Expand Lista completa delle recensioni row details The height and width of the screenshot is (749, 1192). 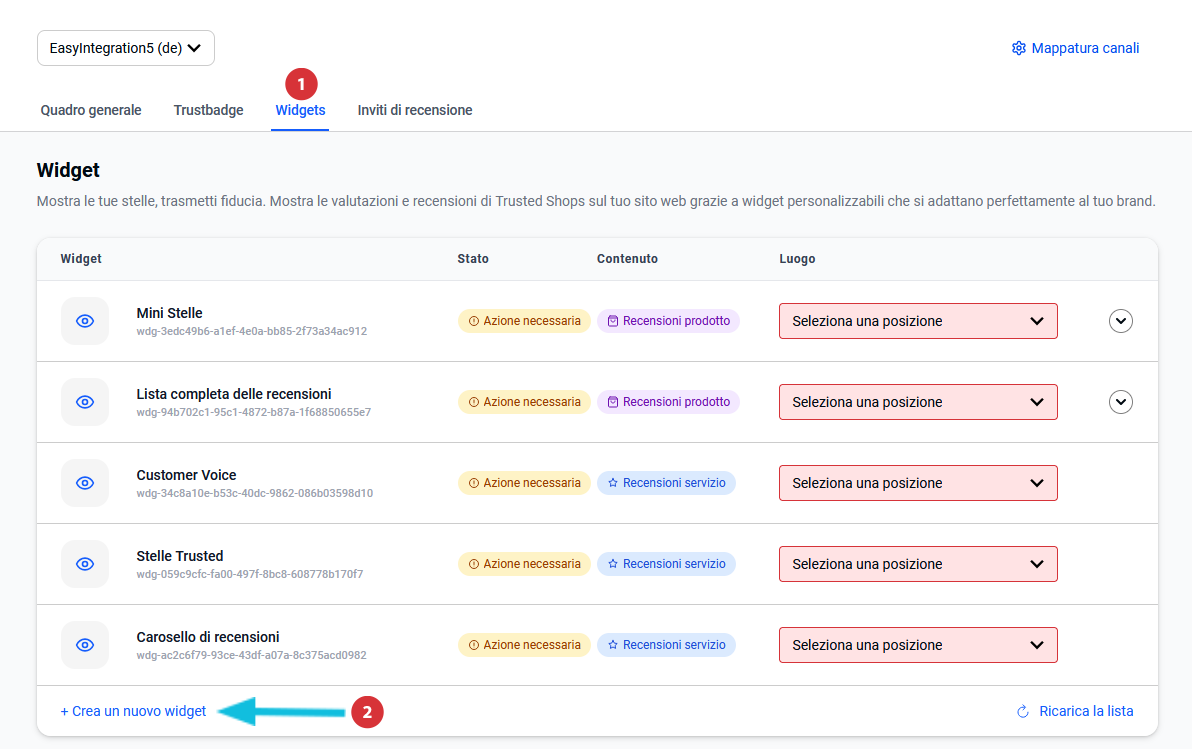pyautogui.click(x=1121, y=402)
